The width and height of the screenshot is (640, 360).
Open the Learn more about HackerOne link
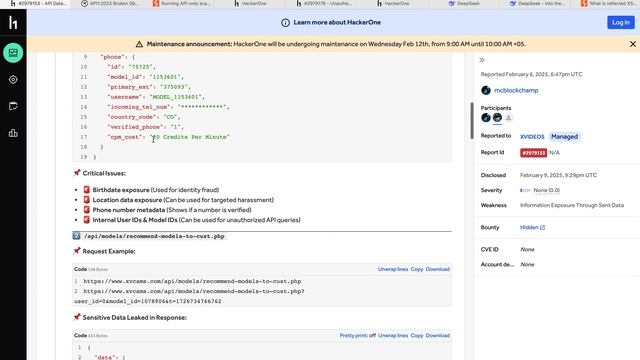coord(337,22)
